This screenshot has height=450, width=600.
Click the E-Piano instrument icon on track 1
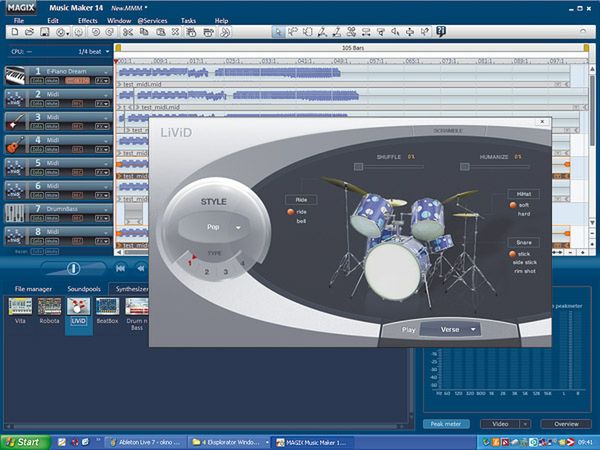tap(16, 74)
